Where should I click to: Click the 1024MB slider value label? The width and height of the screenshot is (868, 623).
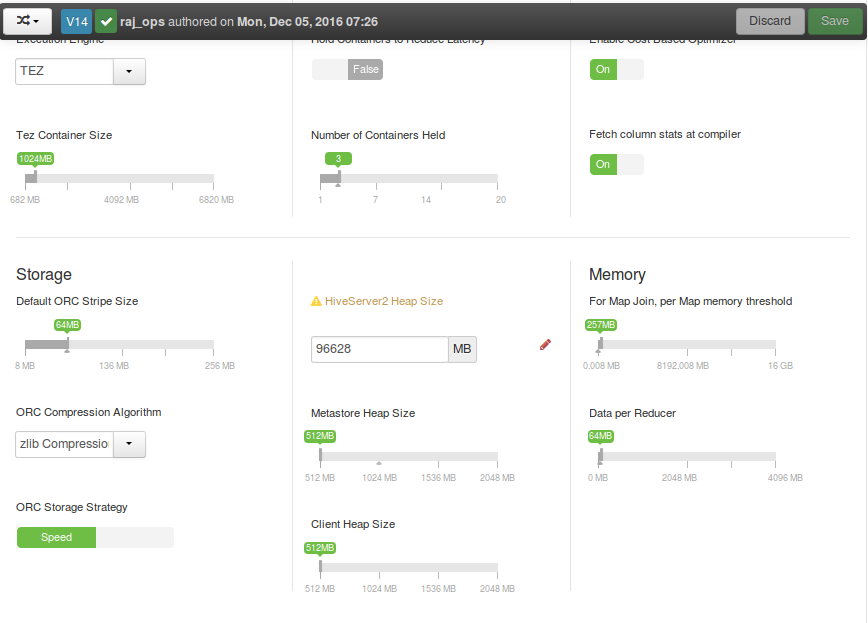click(35, 159)
